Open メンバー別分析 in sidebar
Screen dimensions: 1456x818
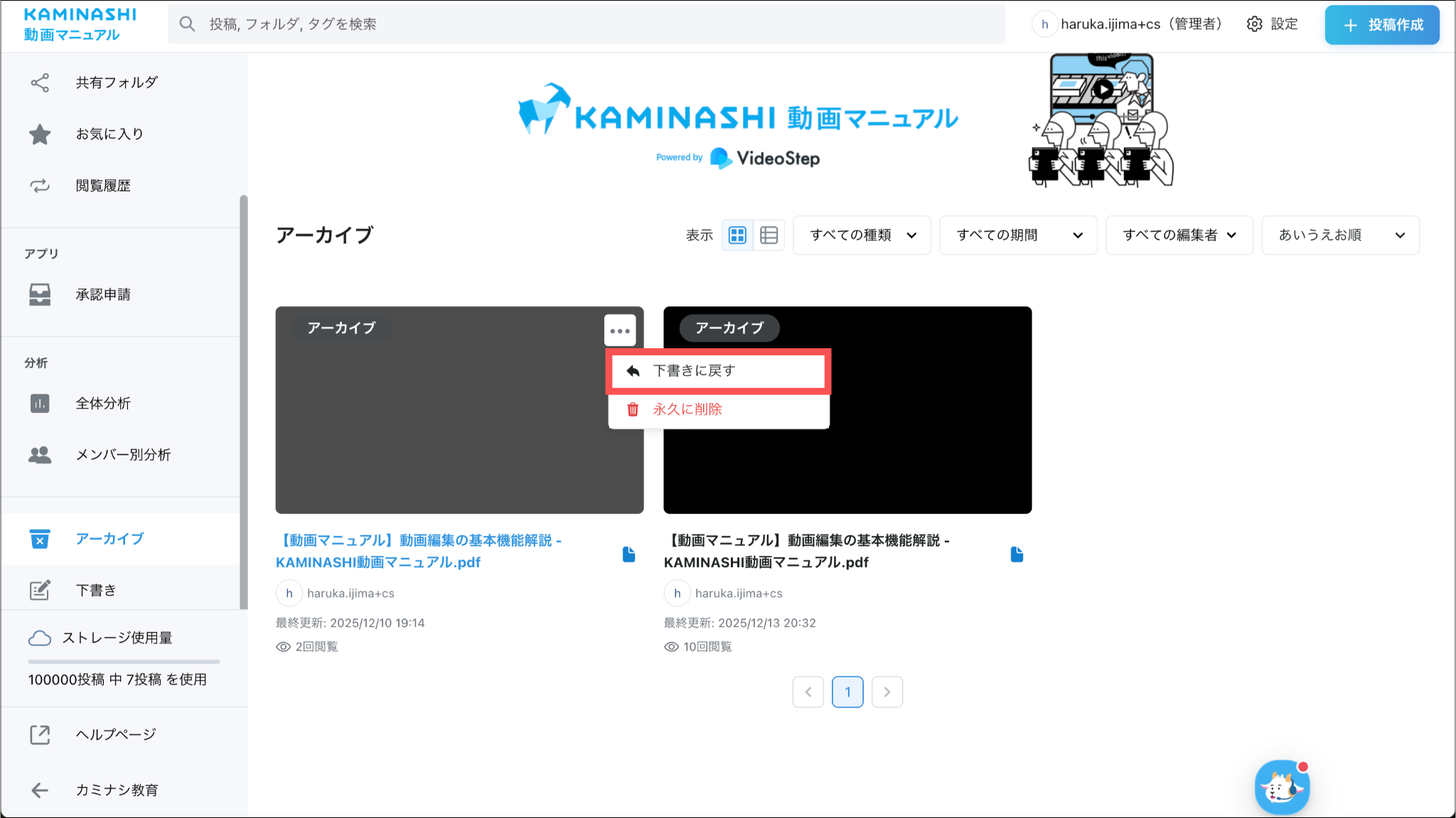click(x=122, y=455)
